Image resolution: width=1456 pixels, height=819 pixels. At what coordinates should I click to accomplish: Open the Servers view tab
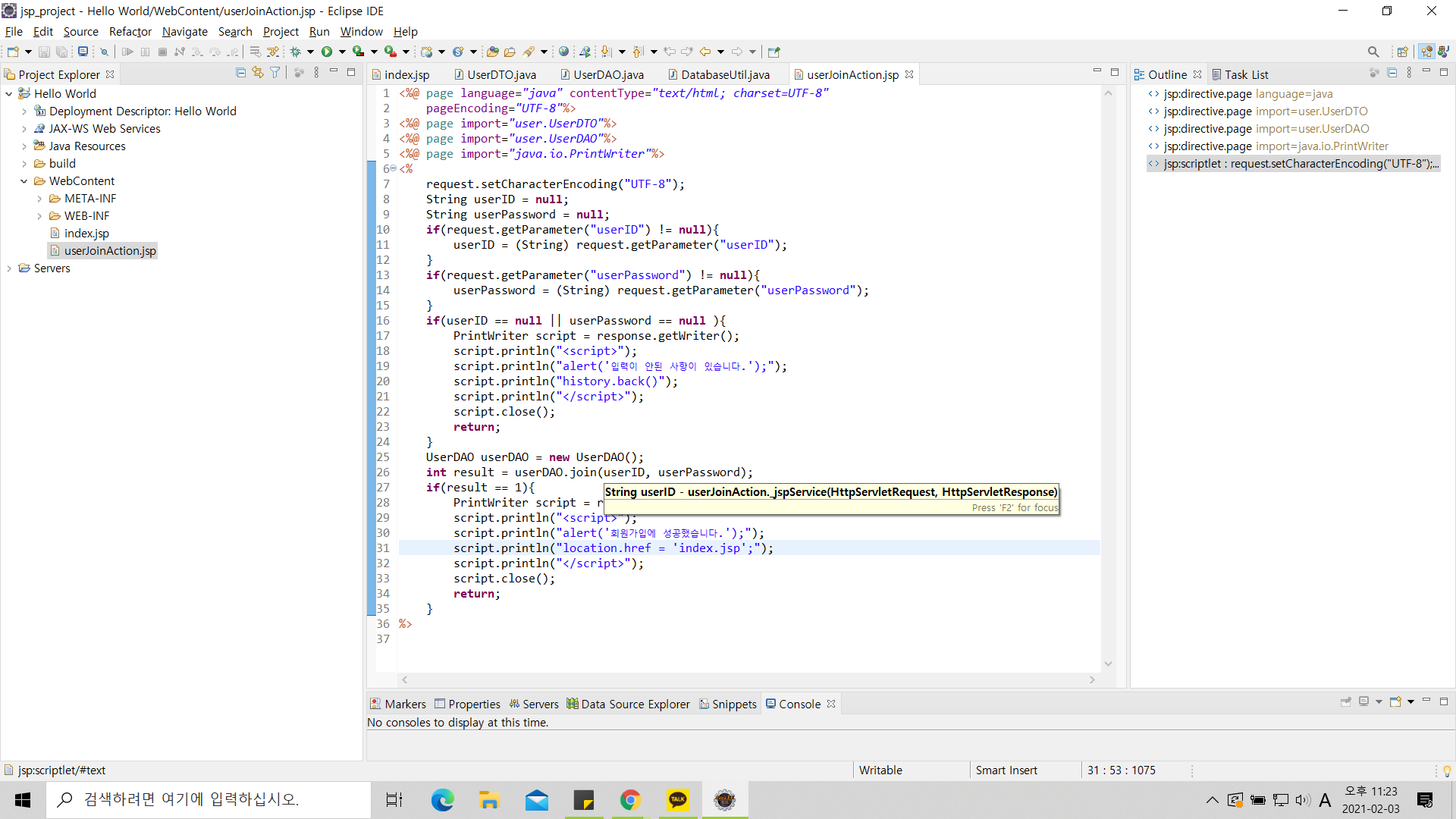(x=539, y=704)
